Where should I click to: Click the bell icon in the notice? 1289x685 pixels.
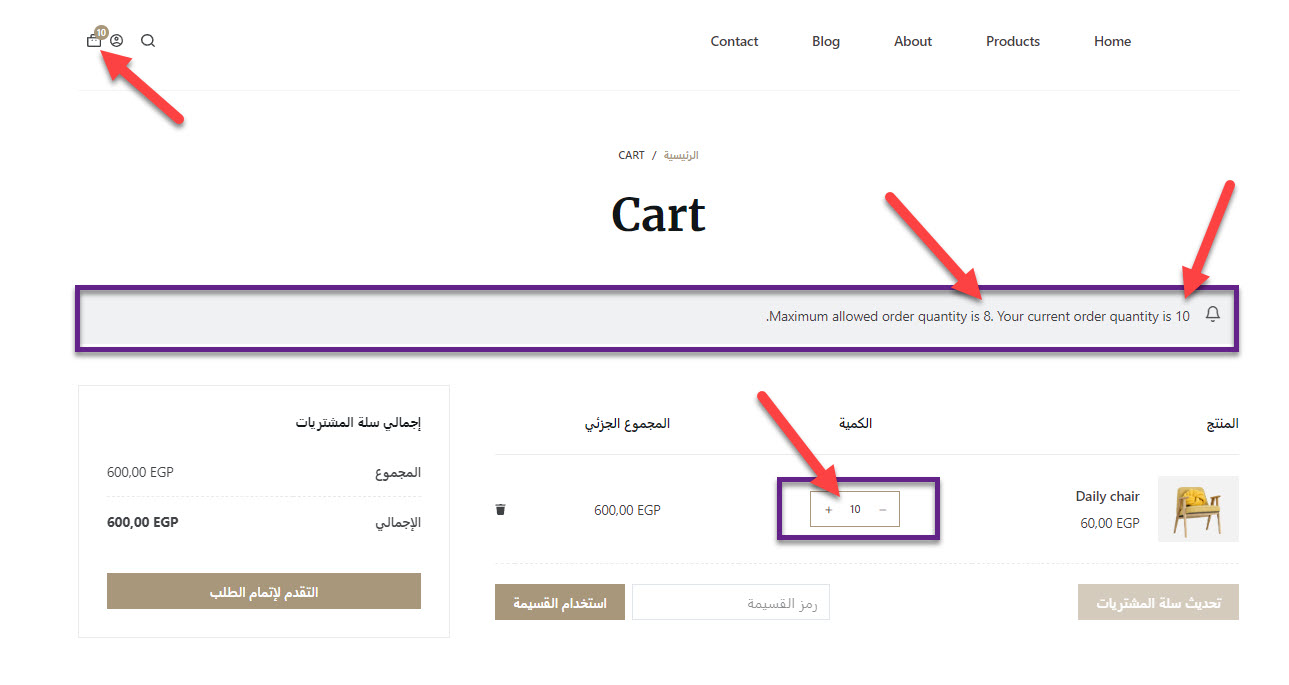1213,315
